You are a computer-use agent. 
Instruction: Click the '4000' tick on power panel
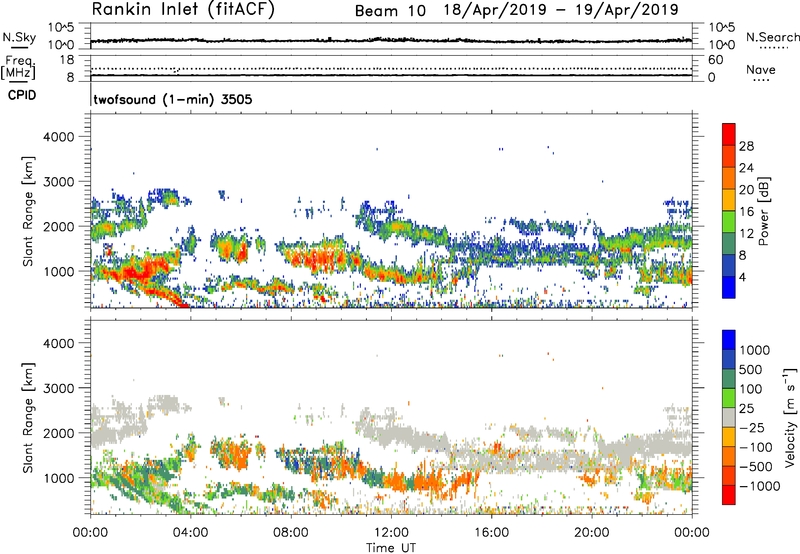(x=59, y=137)
